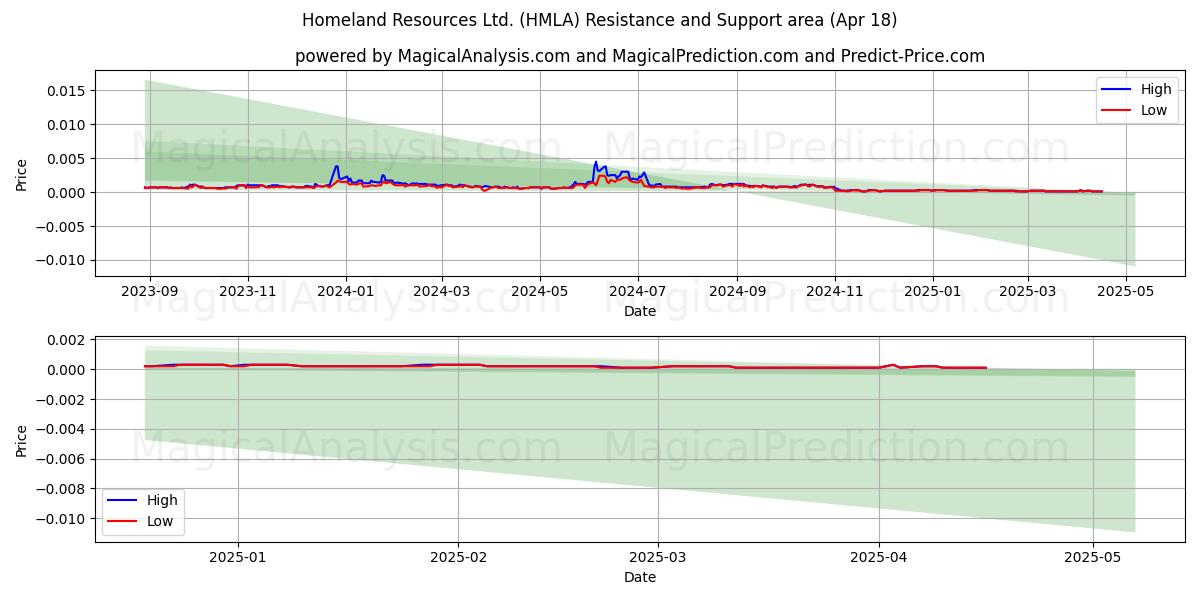The width and height of the screenshot is (1200, 600).
Task: Click the upper chart's Price axis label
Action: click(22, 174)
